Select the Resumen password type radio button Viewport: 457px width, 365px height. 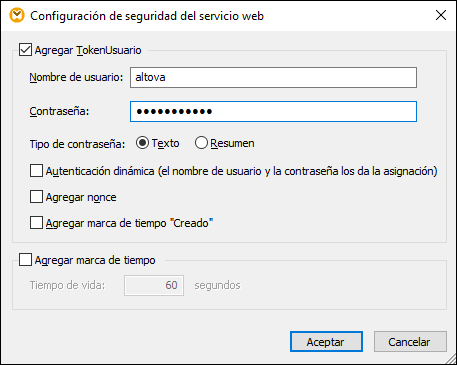[201, 143]
